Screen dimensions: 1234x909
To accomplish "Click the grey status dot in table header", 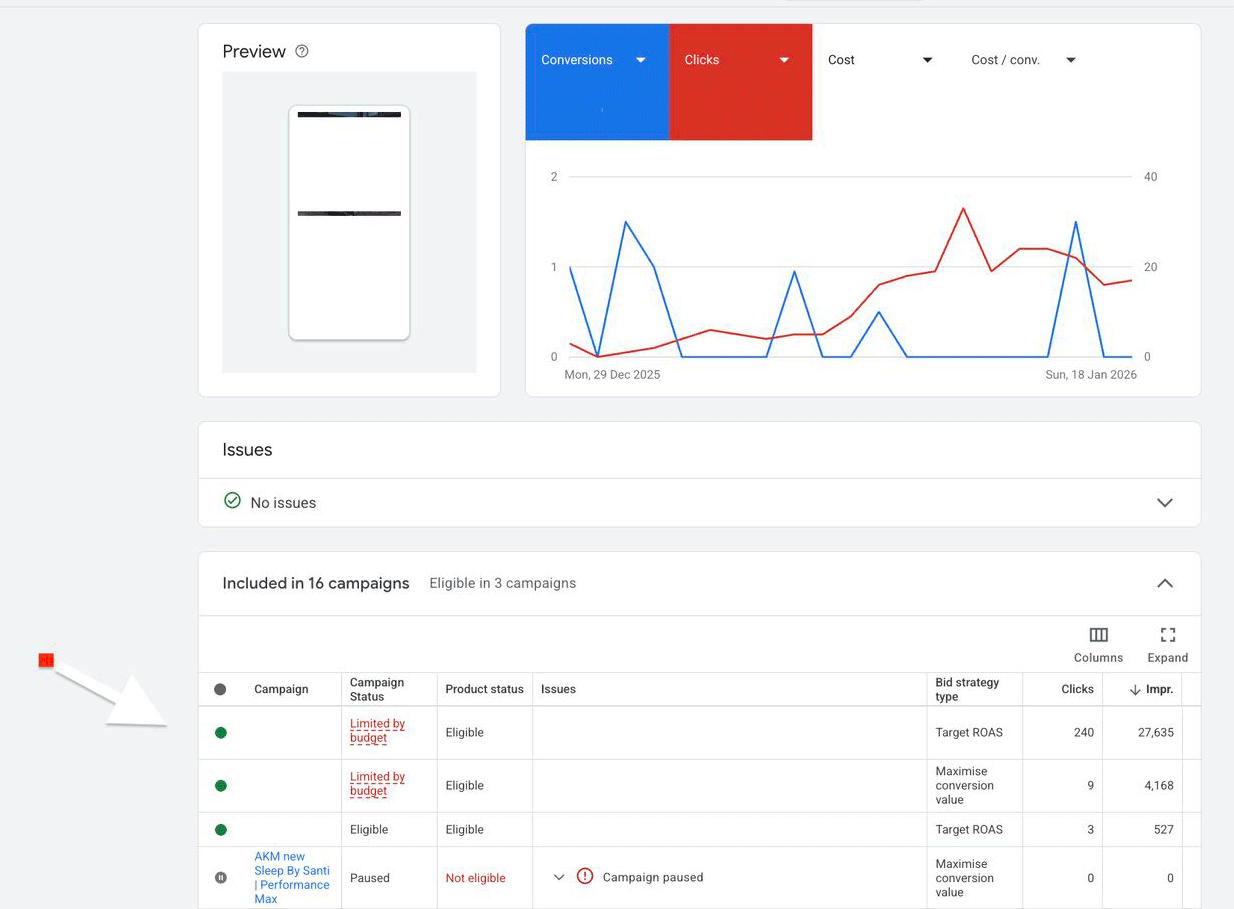I will click(x=220, y=689).
